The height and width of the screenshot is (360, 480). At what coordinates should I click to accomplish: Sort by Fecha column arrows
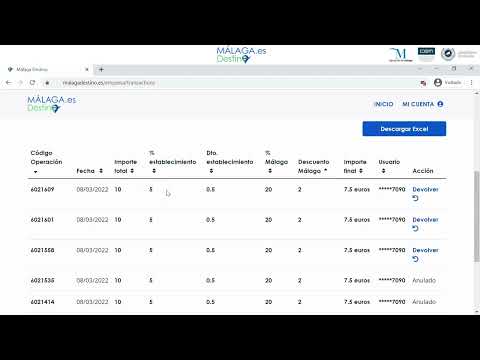coord(101,171)
